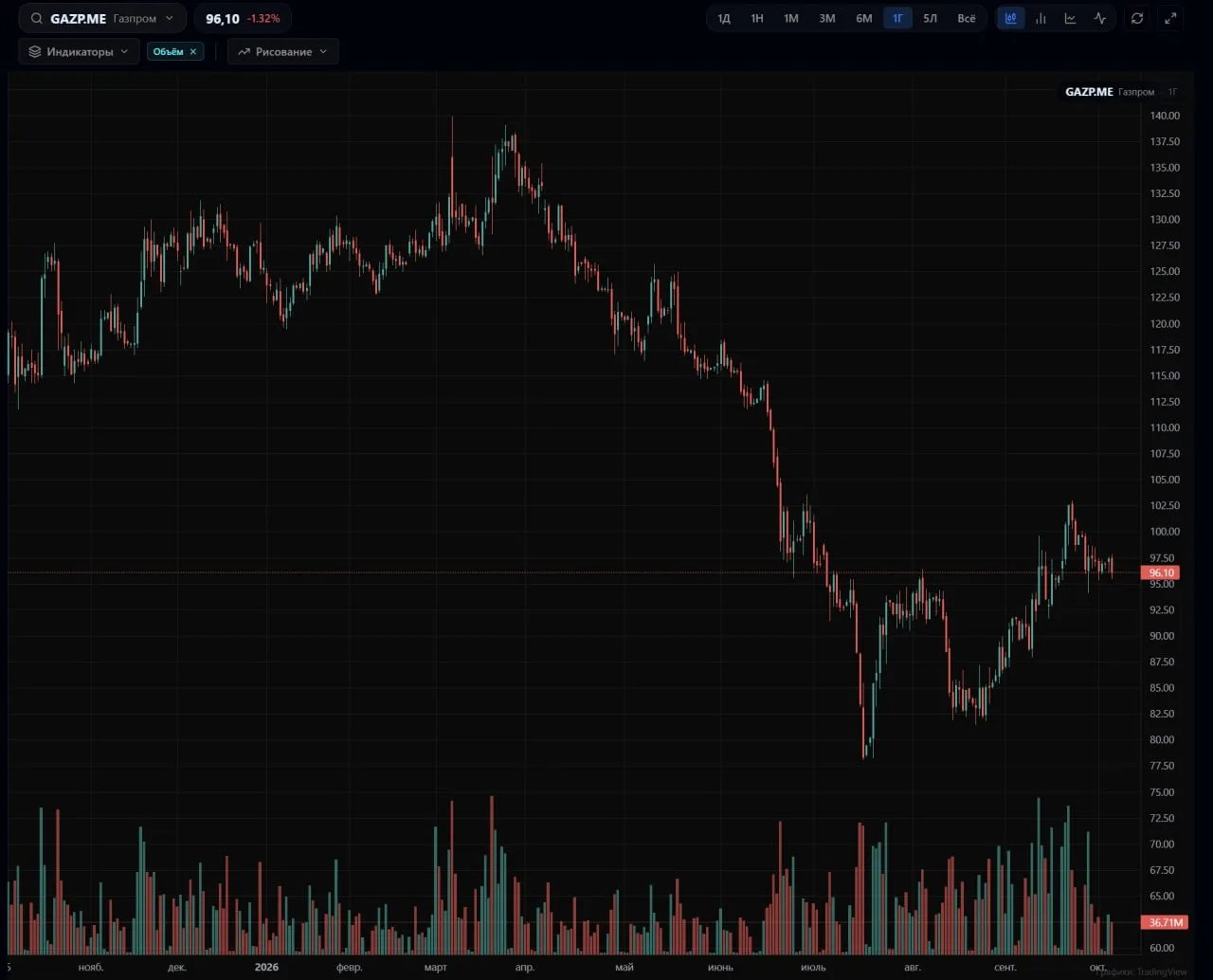Click the -1.32% change value
Screen dimensions: 1213x980
pyautogui.click(x=263, y=19)
